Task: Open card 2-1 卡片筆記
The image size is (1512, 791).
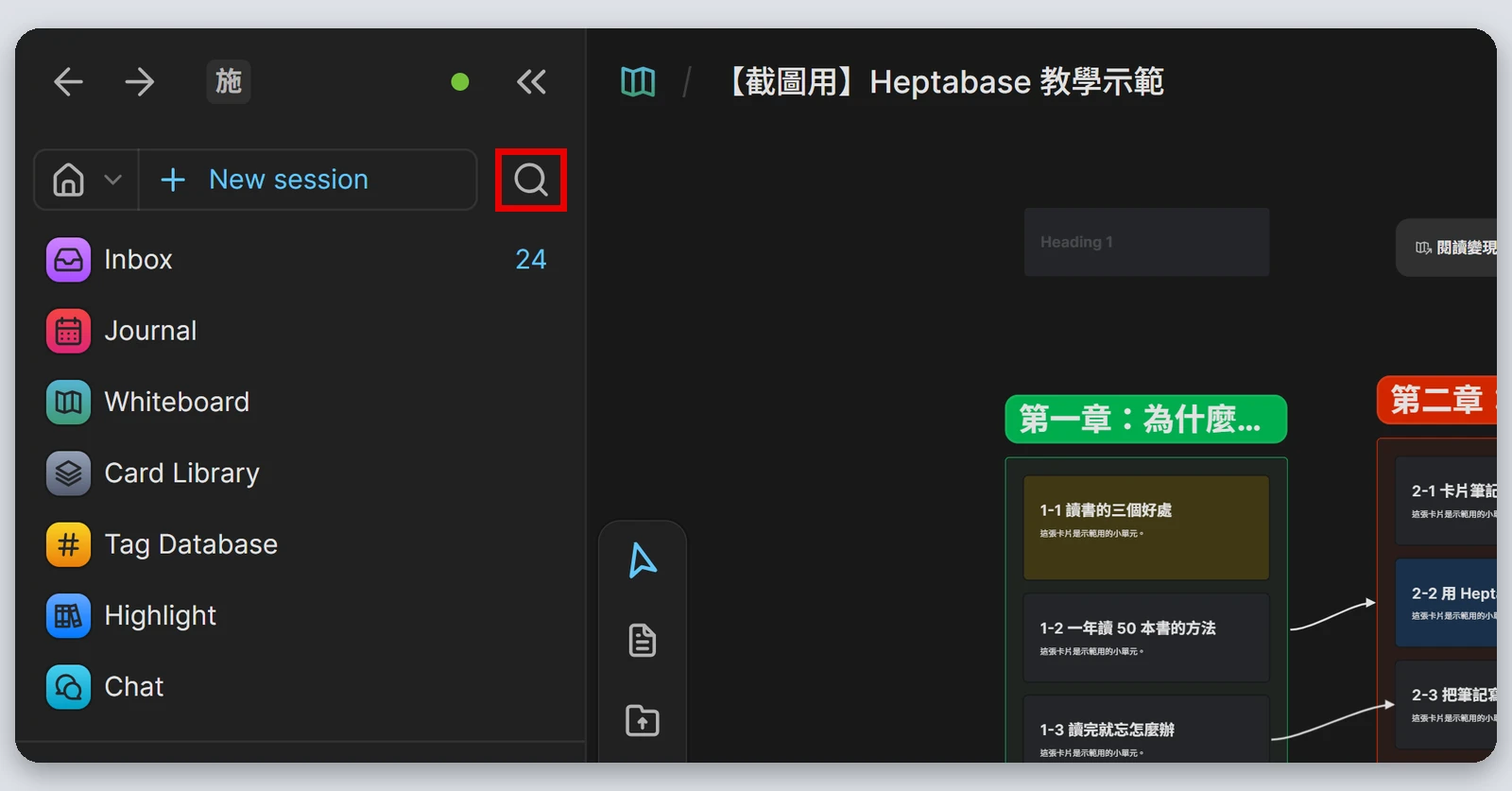Action: [x=1446, y=501]
